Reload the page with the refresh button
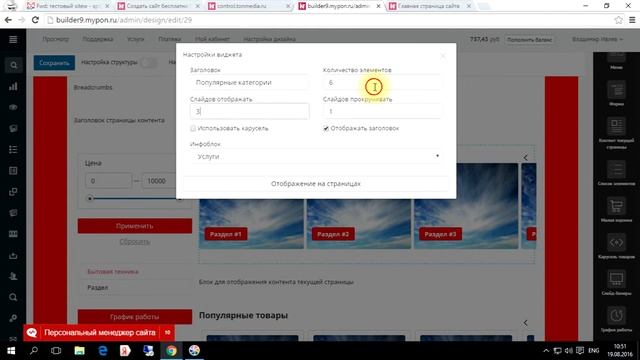 click(x=35, y=20)
